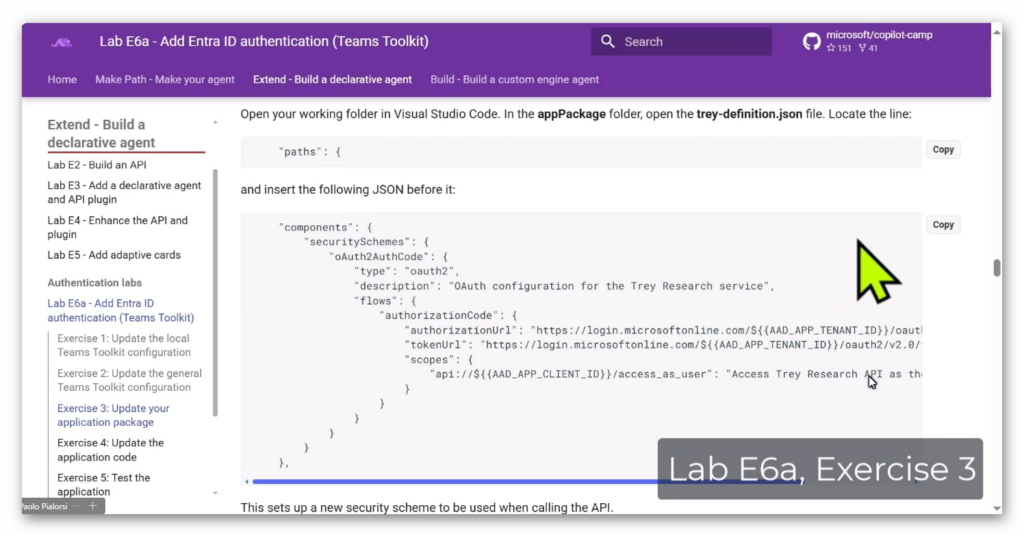The width and height of the screenshot is (1024, 536).
Task: Collapse the Extend sidebar section arrow
Action: tap(215, 123)
